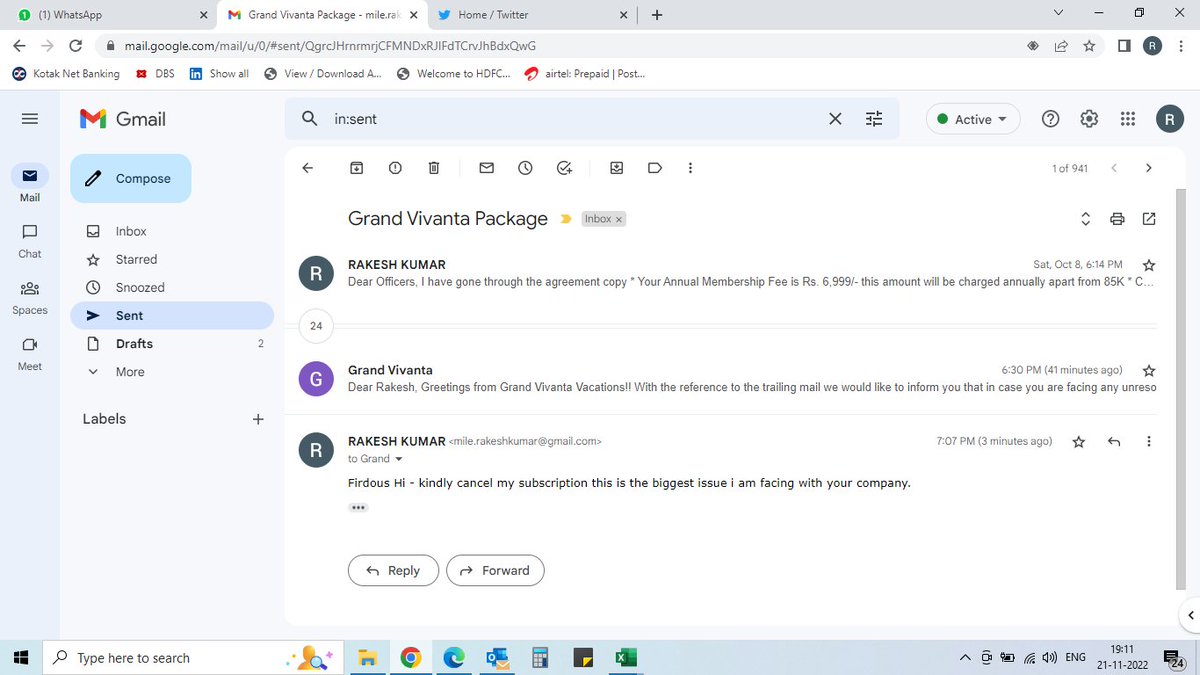Snooze this conversation clock icon
The width and height of the screenshot is (1200, 675).
click(x=525, y=168)
